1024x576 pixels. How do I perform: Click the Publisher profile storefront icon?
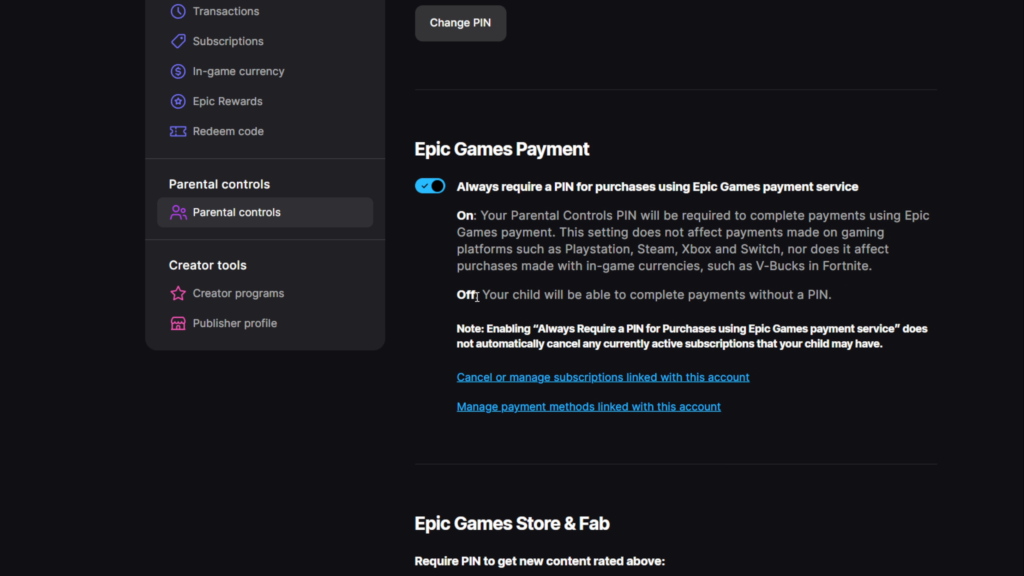(178, 323)
